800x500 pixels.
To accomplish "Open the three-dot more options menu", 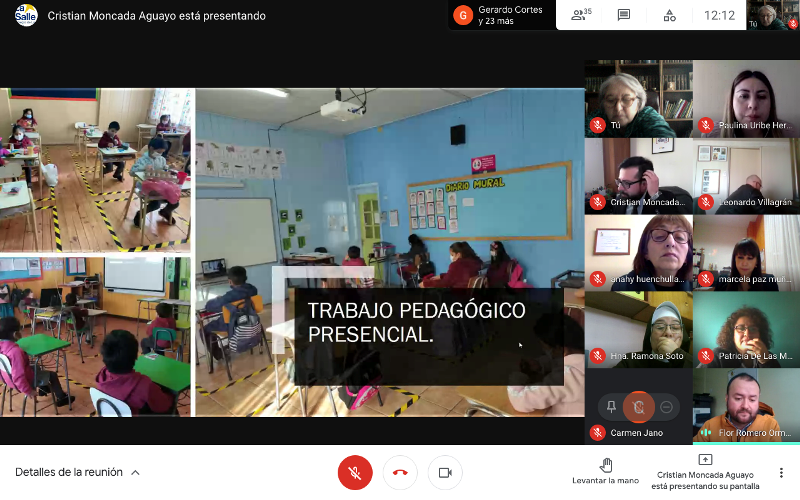I will [781, 472].
